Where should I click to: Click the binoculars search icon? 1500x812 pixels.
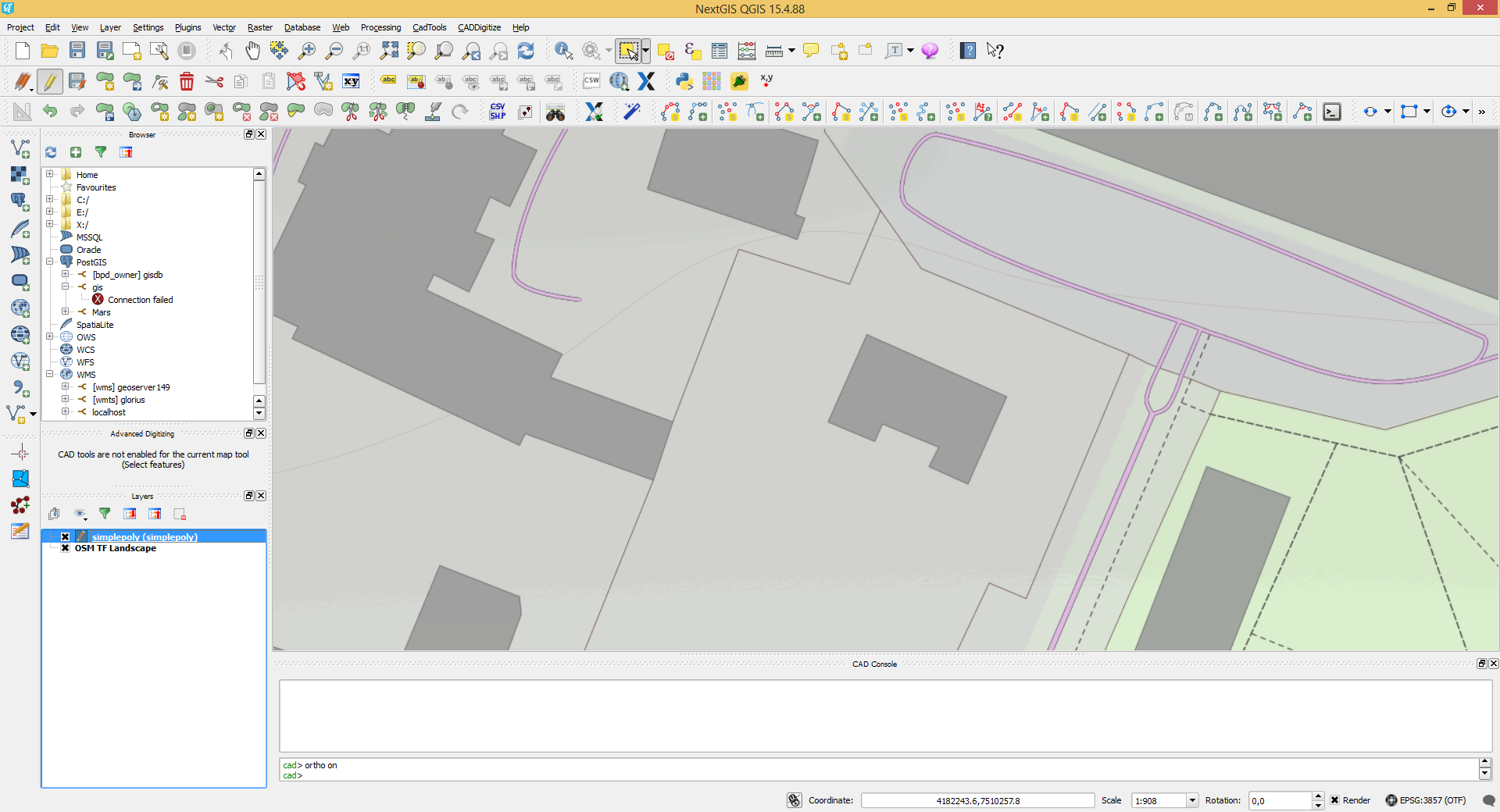tap(555, 112)
